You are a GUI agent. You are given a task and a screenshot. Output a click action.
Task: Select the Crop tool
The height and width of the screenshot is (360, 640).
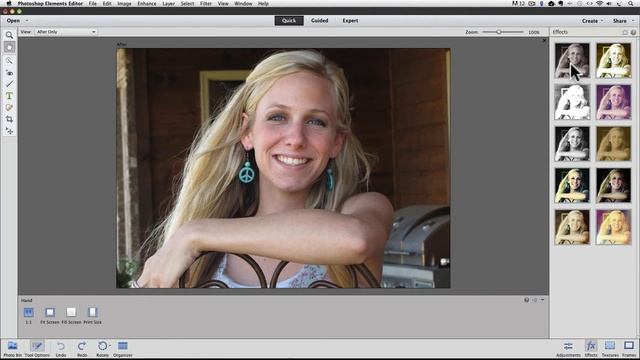[x=9, y=119]
